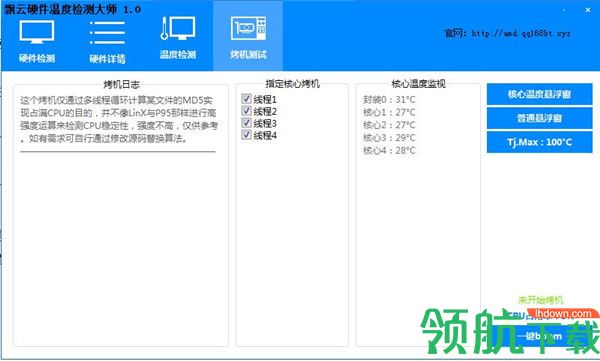Open the 温度检测 thermometer icon
Screen dimensions: 600x361
(178, 28)
